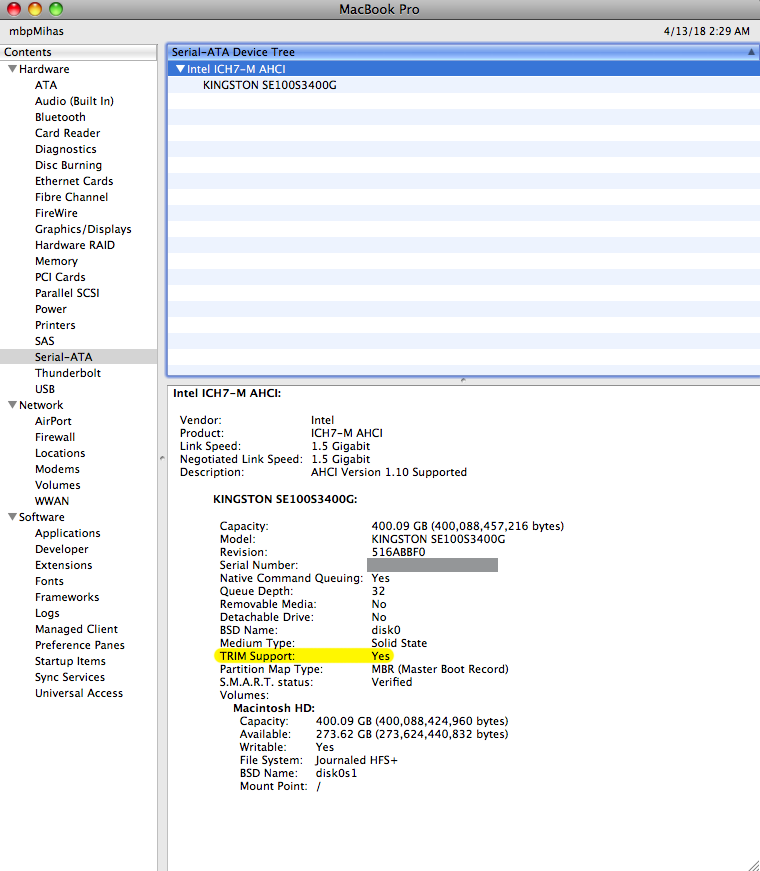Select Parallel SCSI in the sidebar
760x871 pixels.
click(x=67, y=293)
